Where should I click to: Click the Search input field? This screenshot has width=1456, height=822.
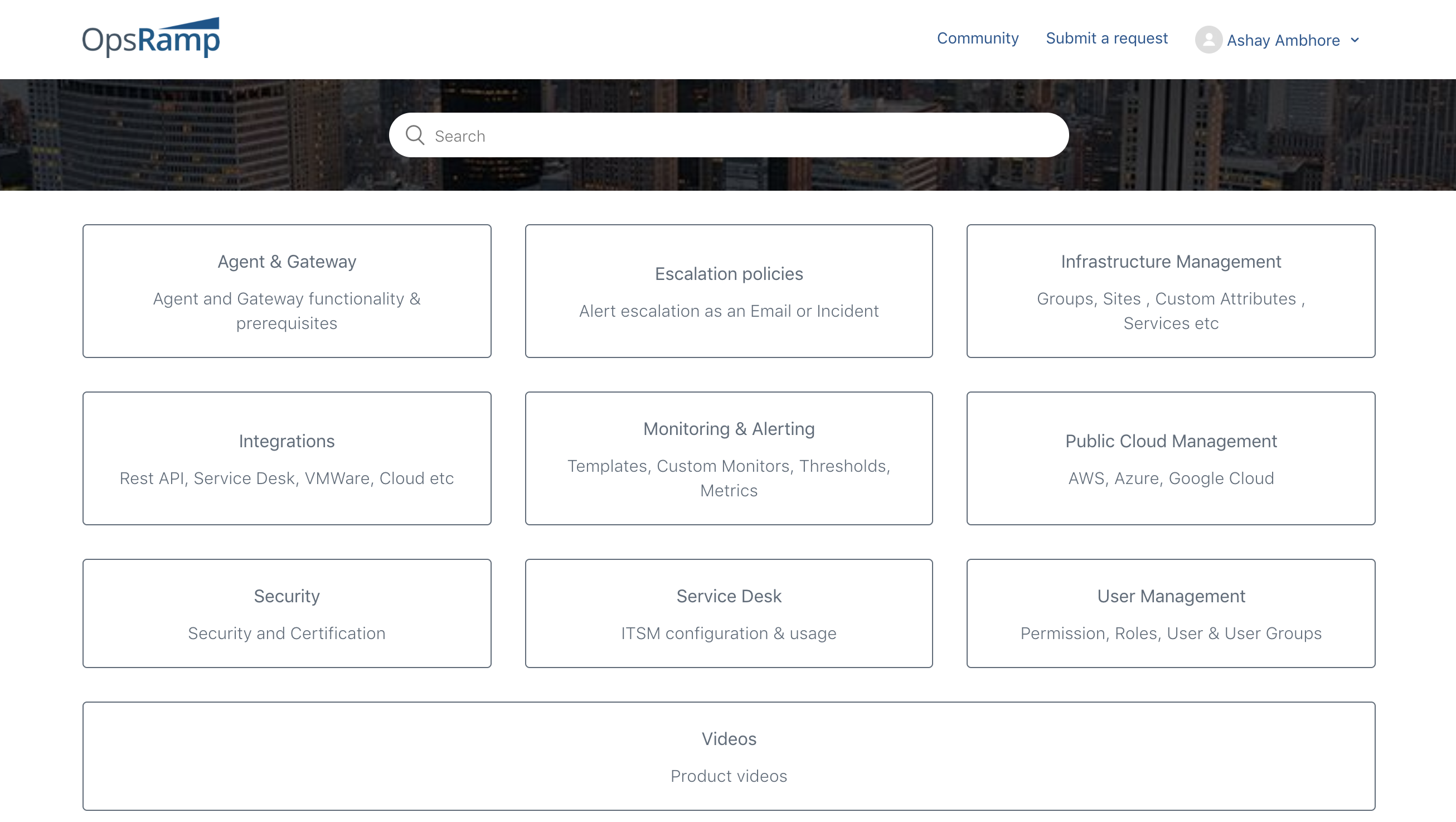[x=728, y=135]
